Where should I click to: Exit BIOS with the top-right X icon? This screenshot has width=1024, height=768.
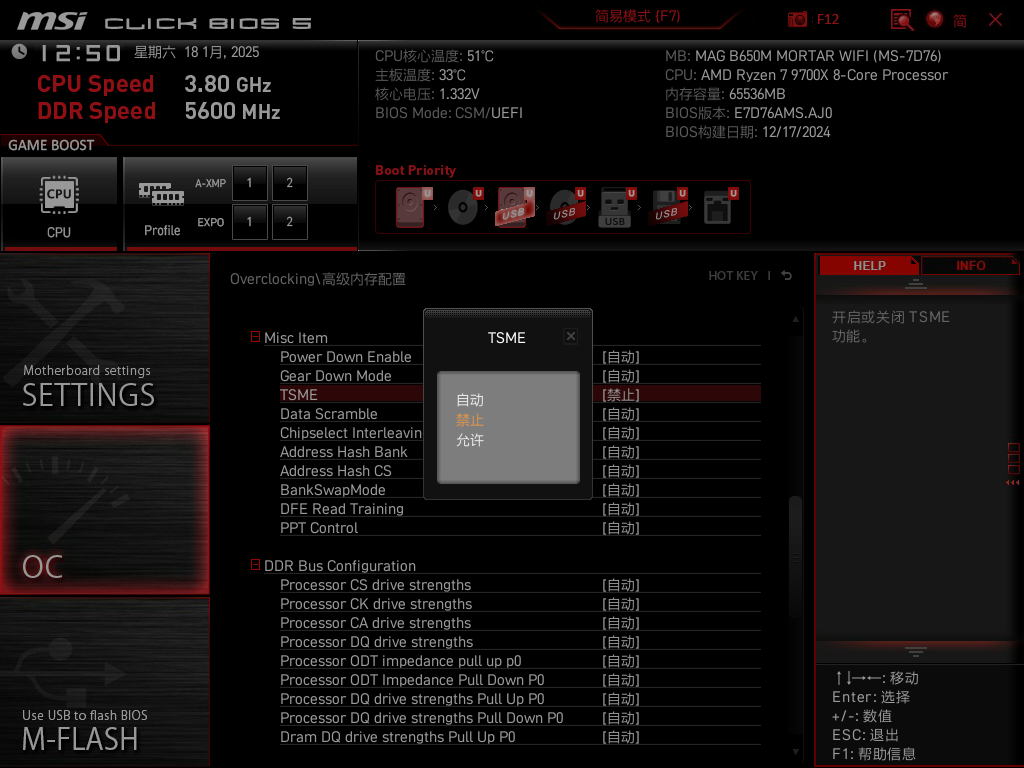point(995,20)
